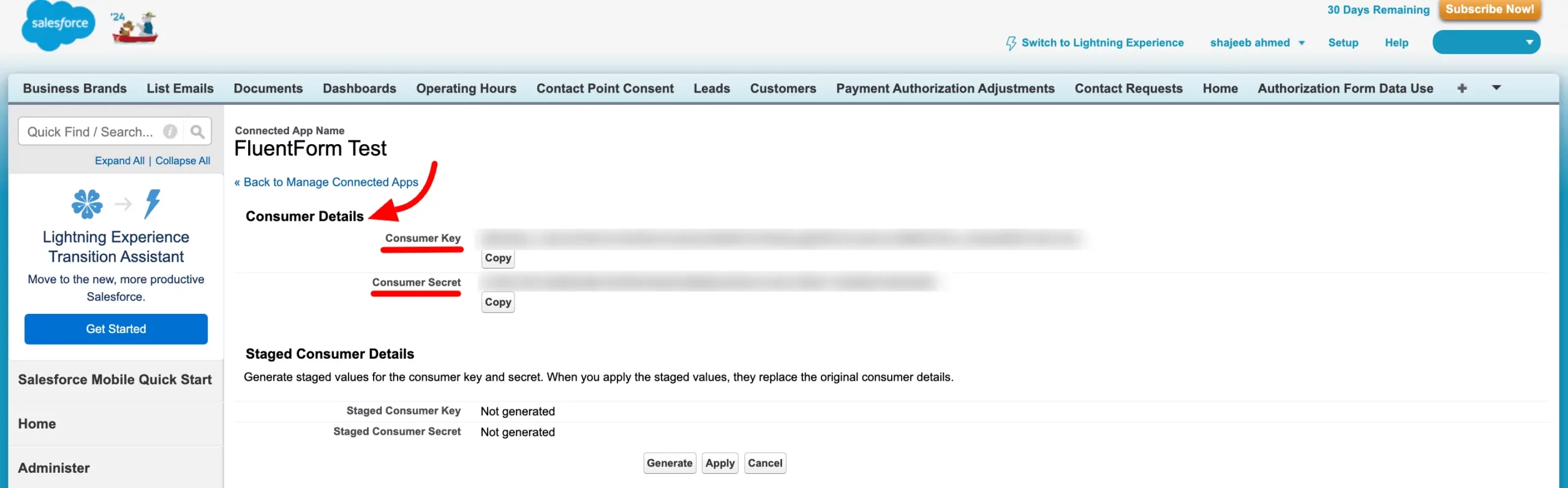Open the tab bar overflow arrow
The height and width of the screenshot is (488, 1568).
pyautogui.click(x=1496, y=88)
